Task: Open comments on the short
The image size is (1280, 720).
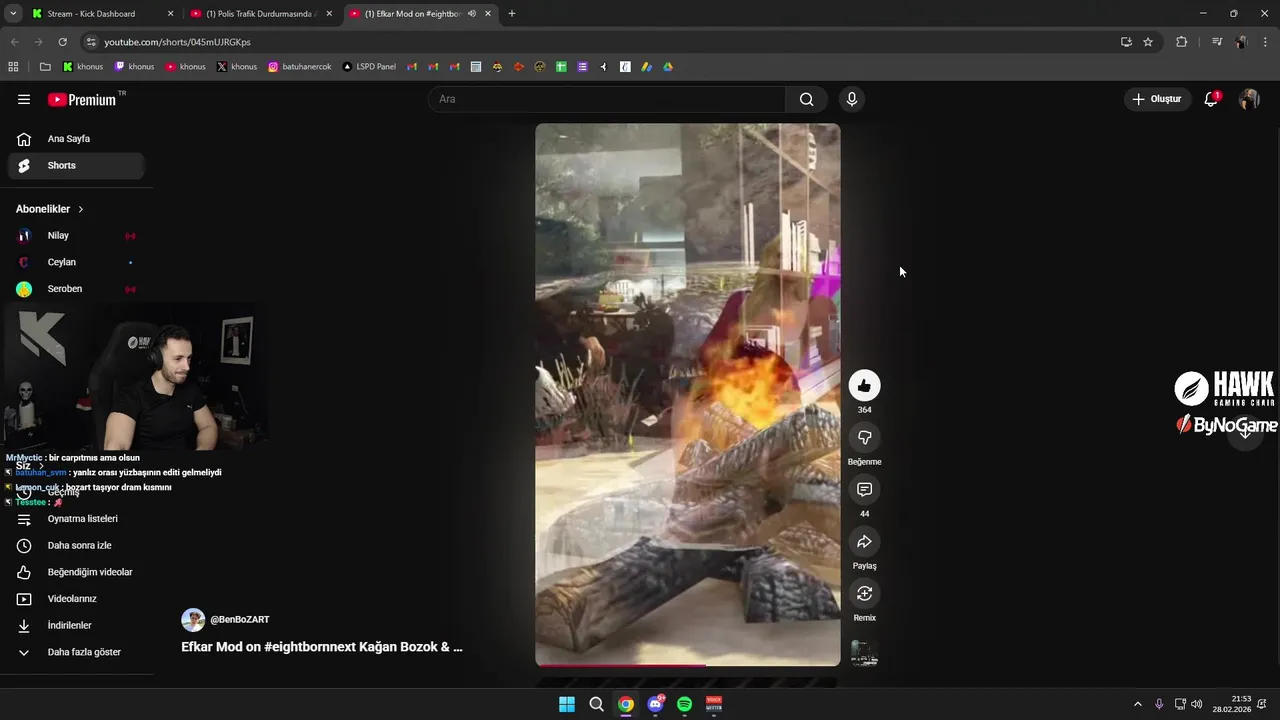Action: tap(864, 490)
